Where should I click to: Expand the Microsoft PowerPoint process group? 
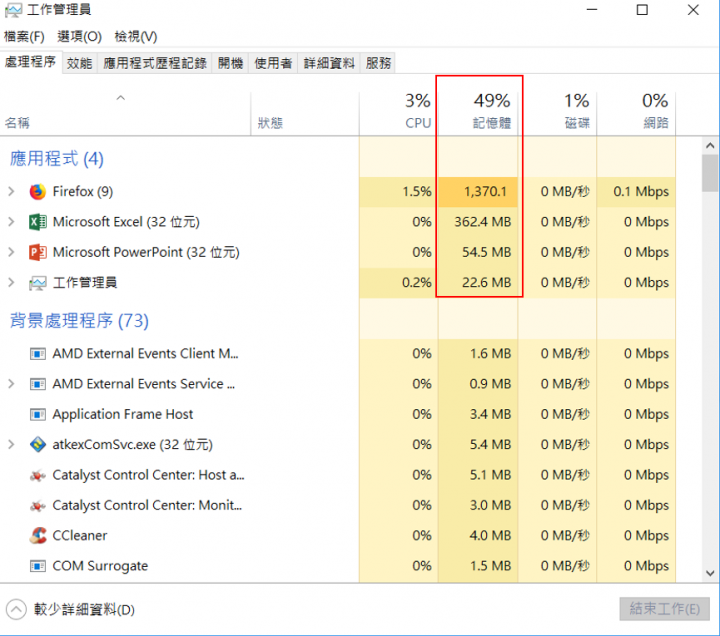pos(11,252)
